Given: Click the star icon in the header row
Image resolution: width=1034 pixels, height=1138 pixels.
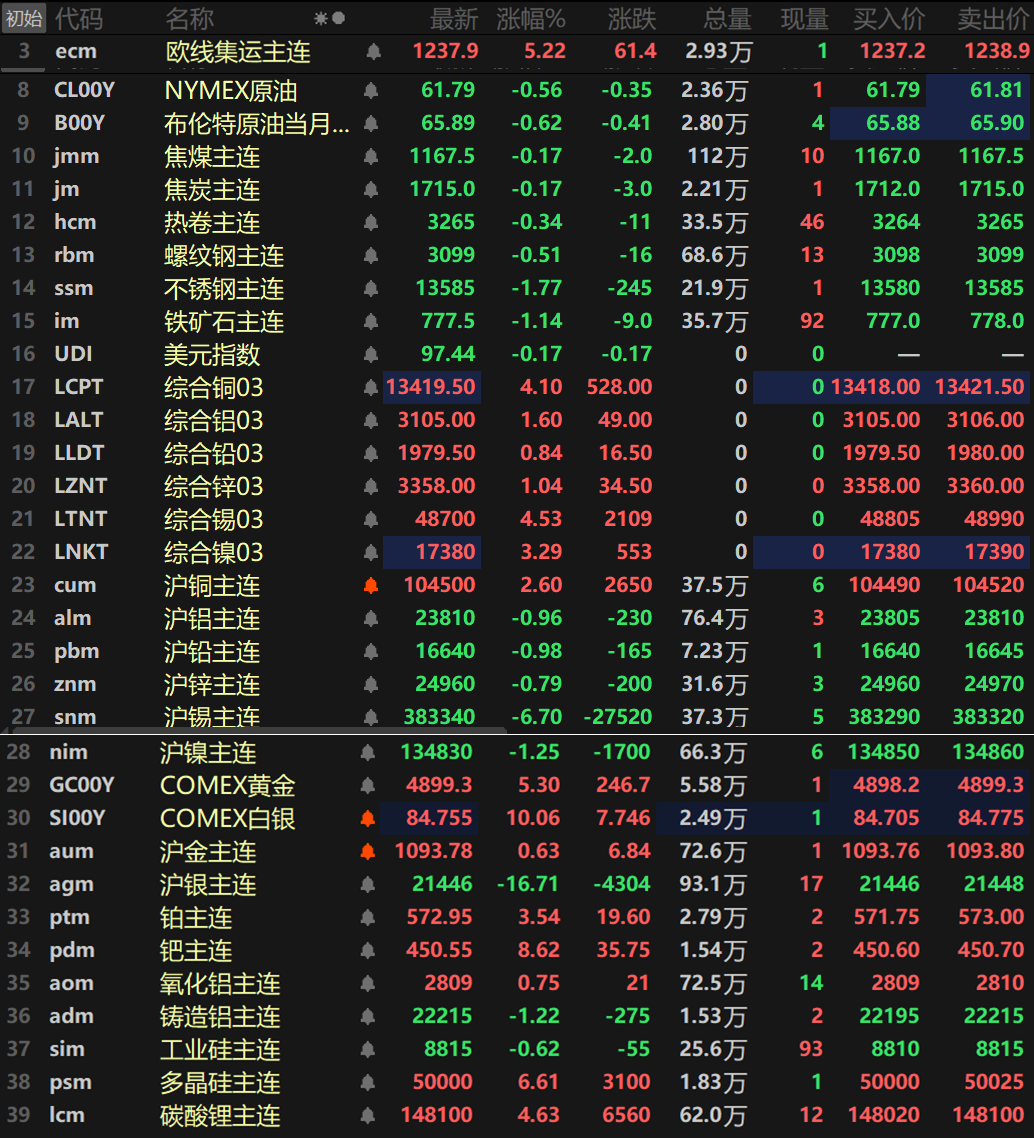Looking at the screenshot, I should (320, 18).
